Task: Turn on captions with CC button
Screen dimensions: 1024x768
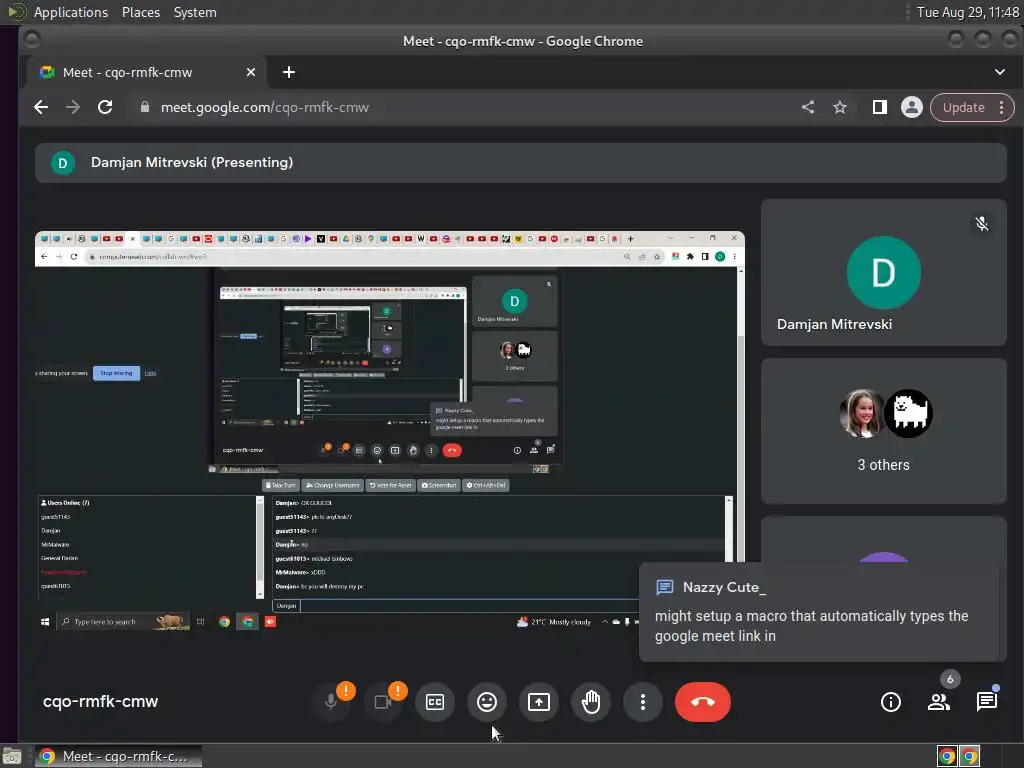Action: point(435,702)
